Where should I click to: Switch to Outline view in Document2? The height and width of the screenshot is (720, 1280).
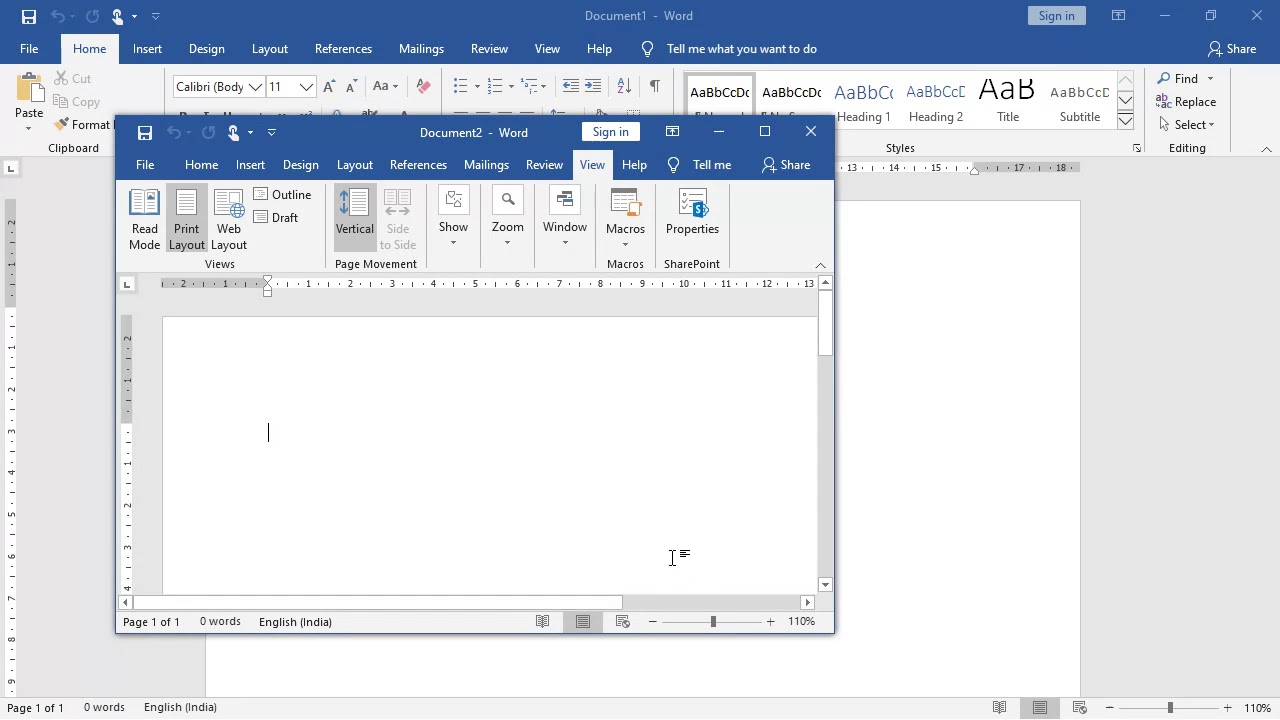pos(283,195)
